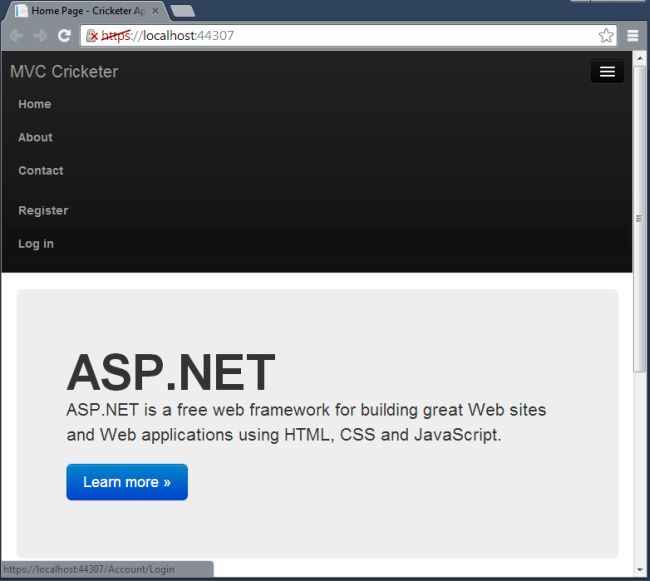The image size is (650, 581).
Task: Open the MVC Cricketer brand link
Action: [x=64, y=72]
